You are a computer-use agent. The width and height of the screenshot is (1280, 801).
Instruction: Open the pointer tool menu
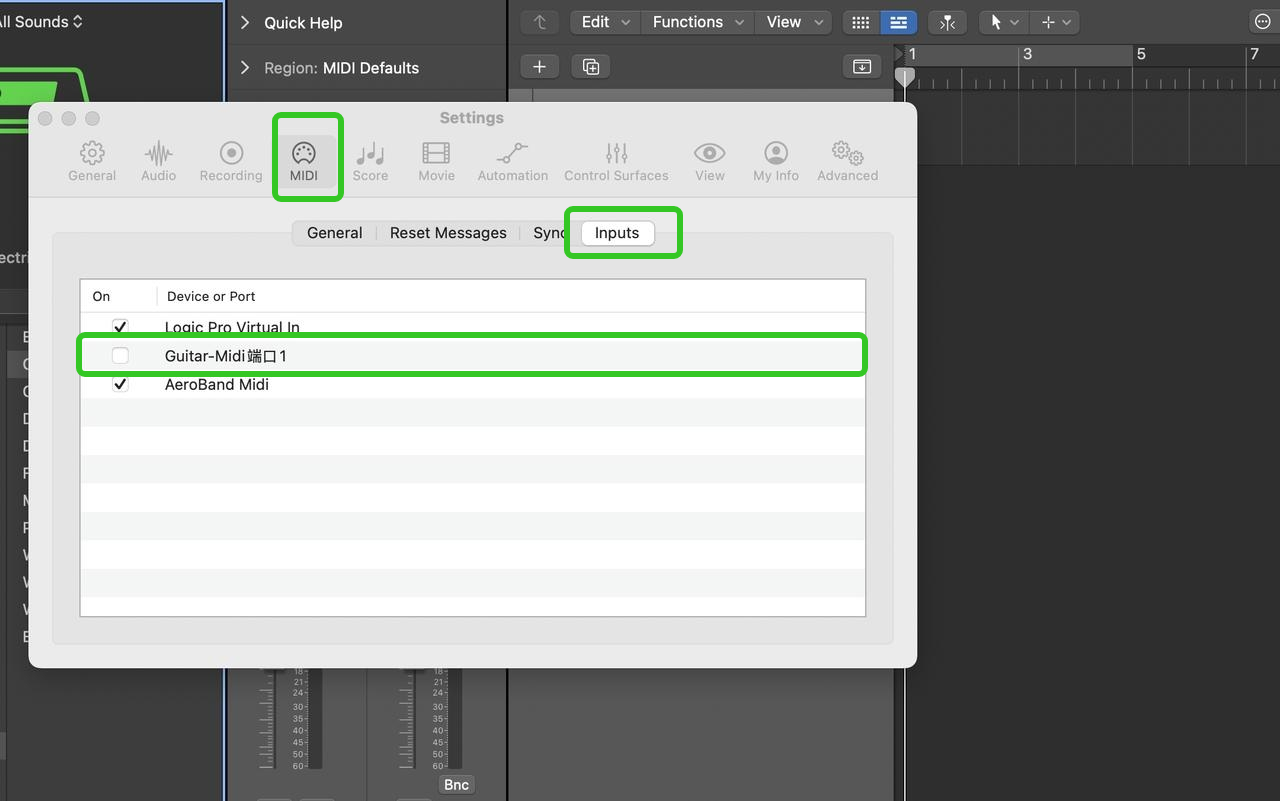pos(1003,22)
